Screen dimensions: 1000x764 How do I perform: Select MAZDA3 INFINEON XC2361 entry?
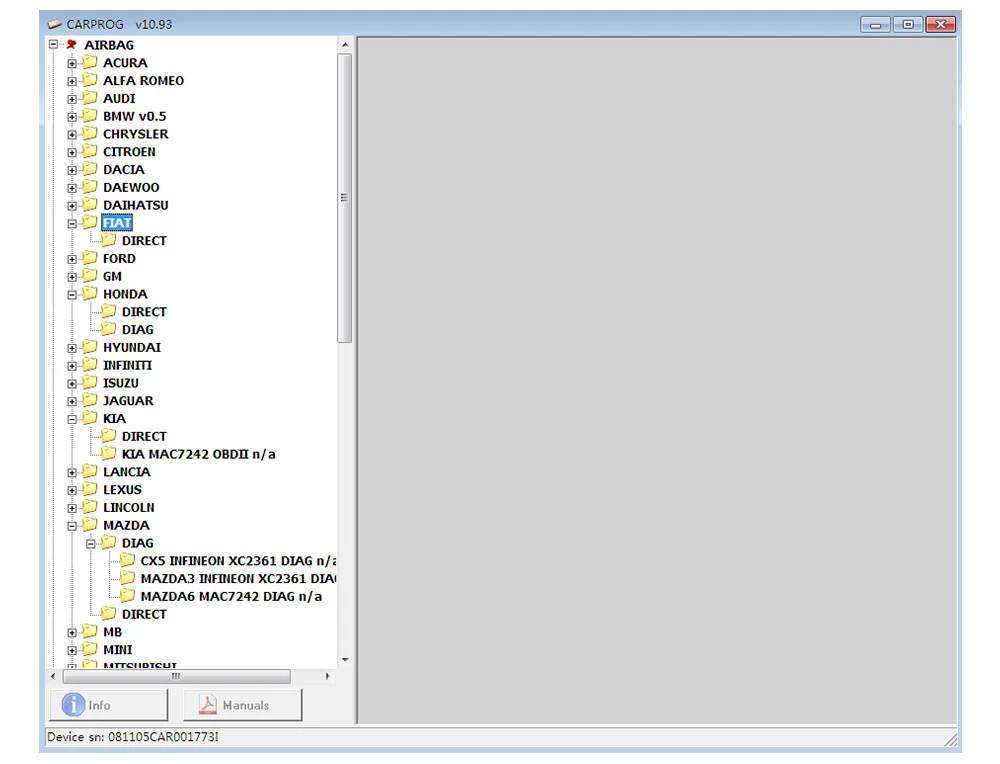239,578
